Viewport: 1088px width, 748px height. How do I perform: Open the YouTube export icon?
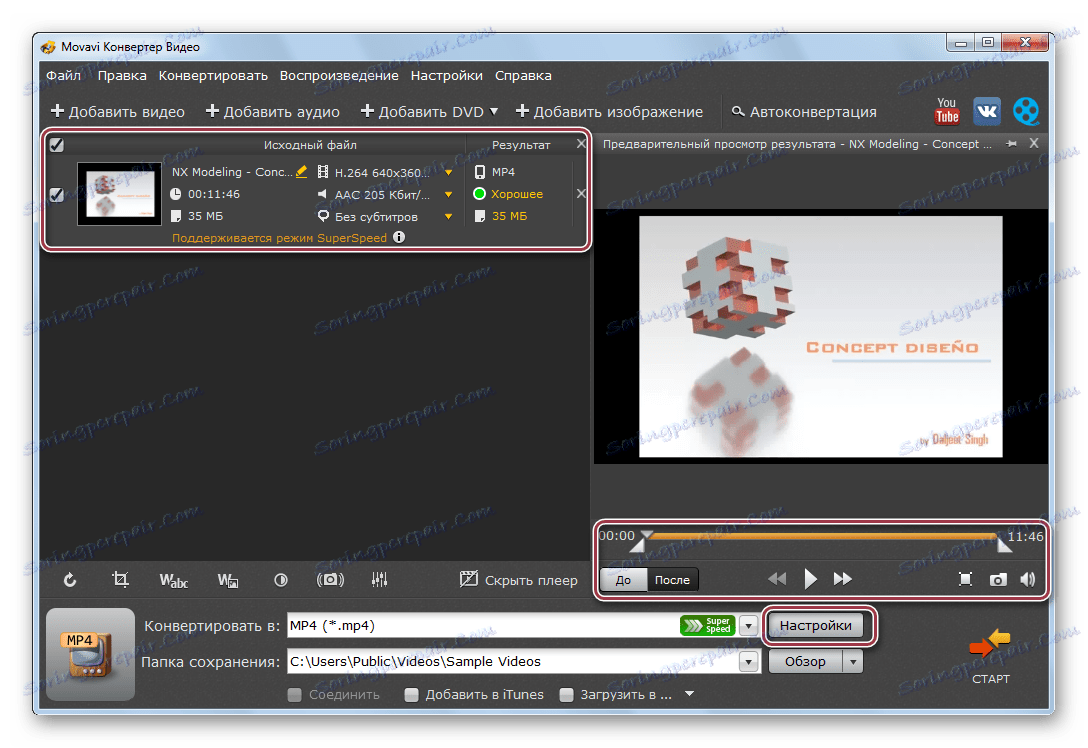[x=946, y=111]
